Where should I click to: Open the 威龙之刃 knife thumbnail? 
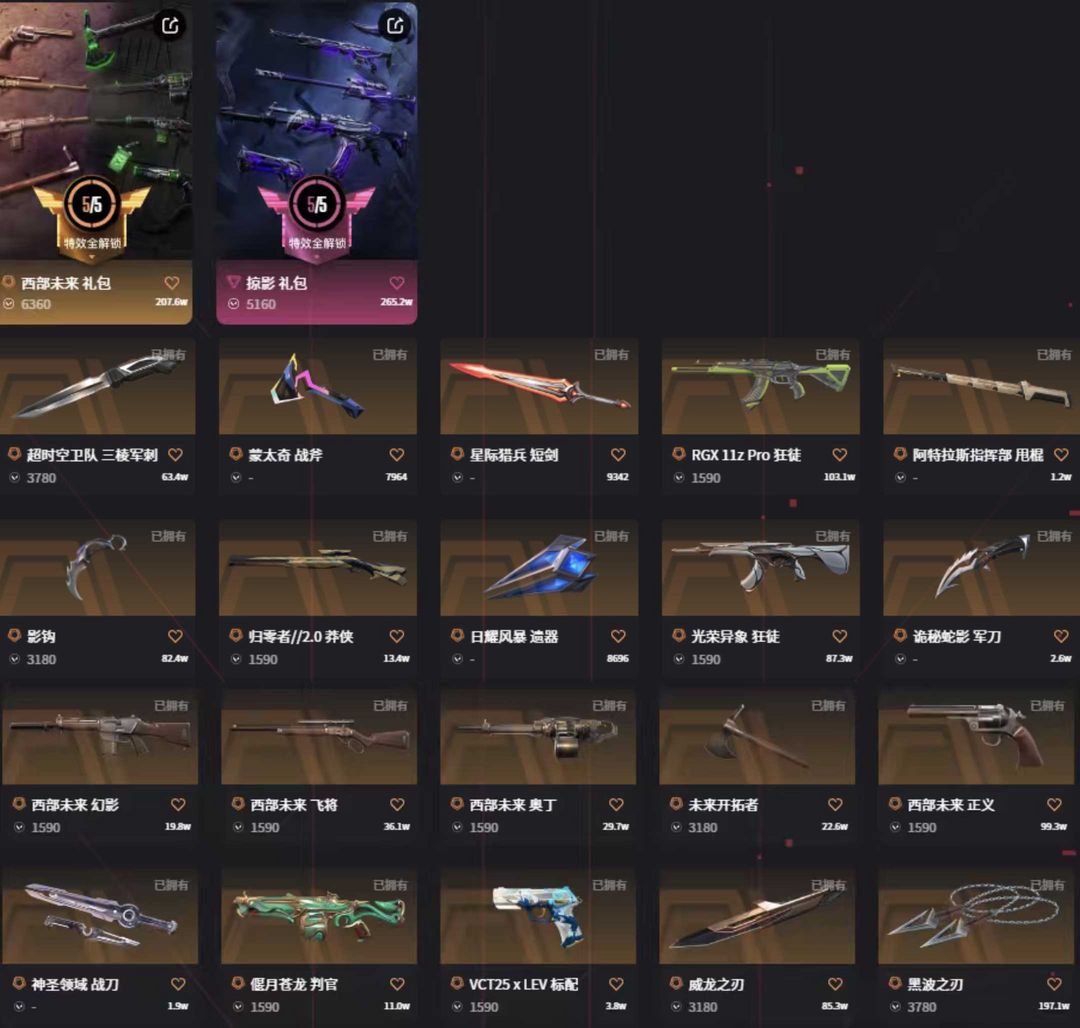click(757, 916)
